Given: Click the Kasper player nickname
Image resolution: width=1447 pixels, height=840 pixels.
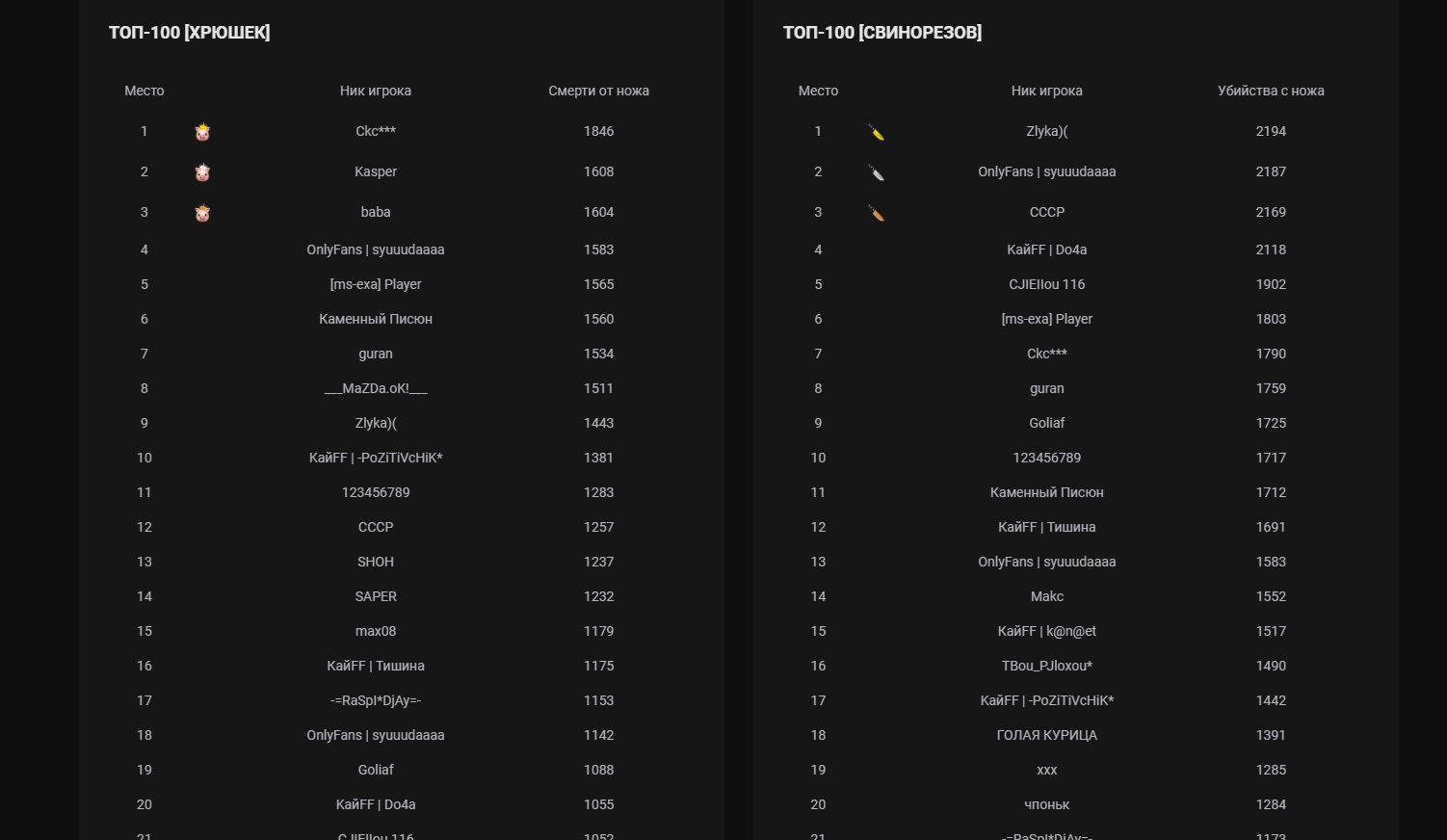Looking at the screenshot, I should 376,171.
